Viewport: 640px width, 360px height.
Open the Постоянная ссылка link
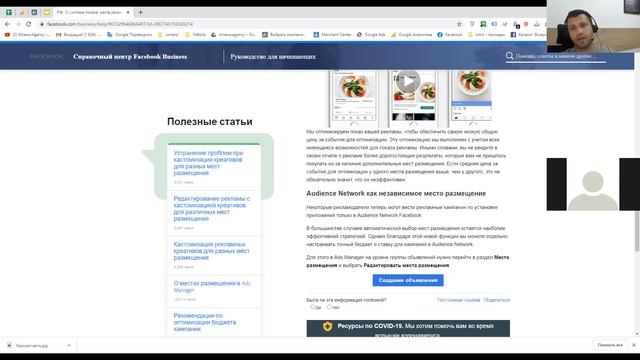coord(458,300)
